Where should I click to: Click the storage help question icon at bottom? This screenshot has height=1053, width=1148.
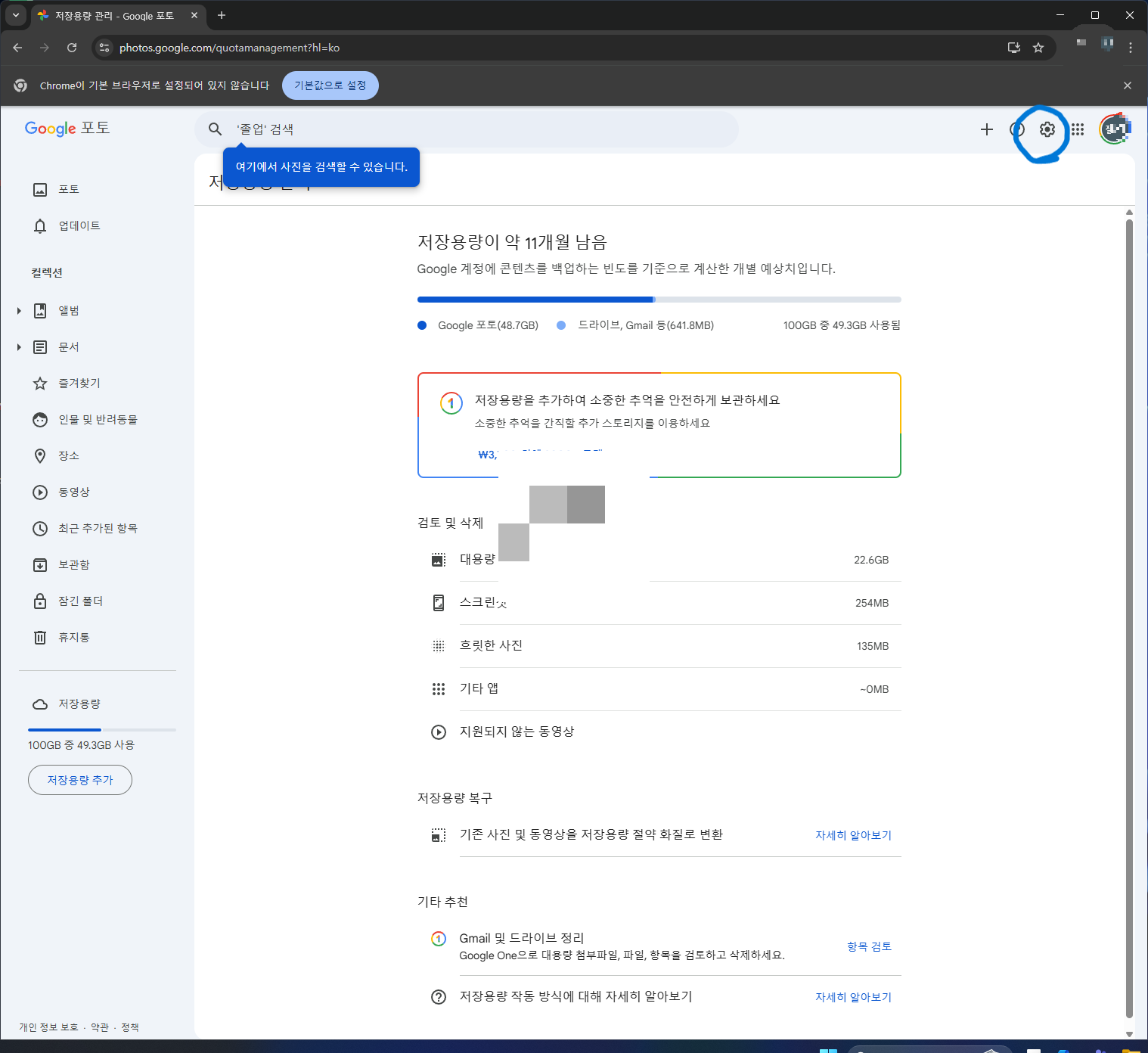pos(439,997)
